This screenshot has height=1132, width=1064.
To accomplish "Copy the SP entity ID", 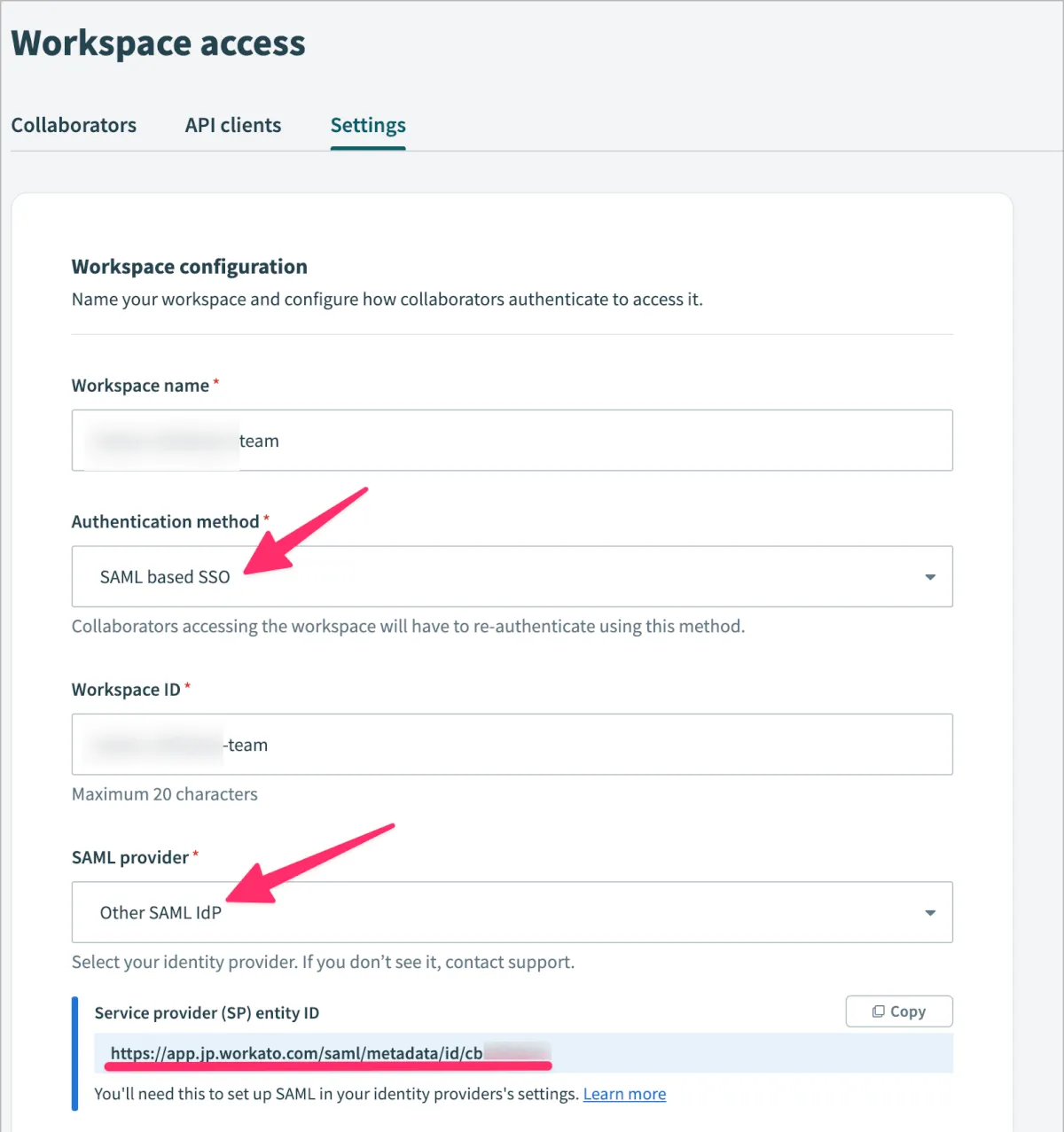I will coord(899,1011).
